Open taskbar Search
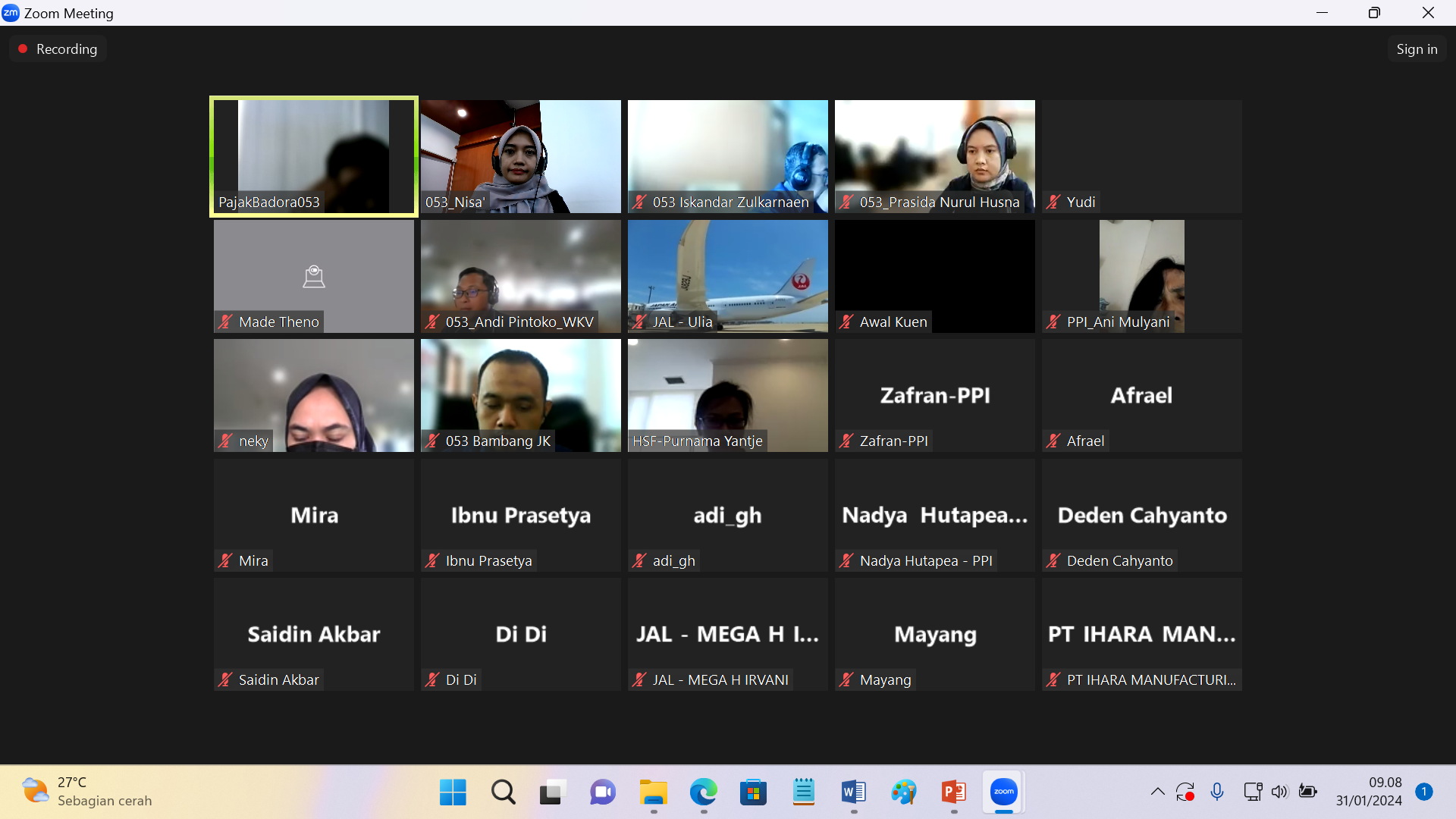The image size is (1456, 819). [x=503, y=792]
